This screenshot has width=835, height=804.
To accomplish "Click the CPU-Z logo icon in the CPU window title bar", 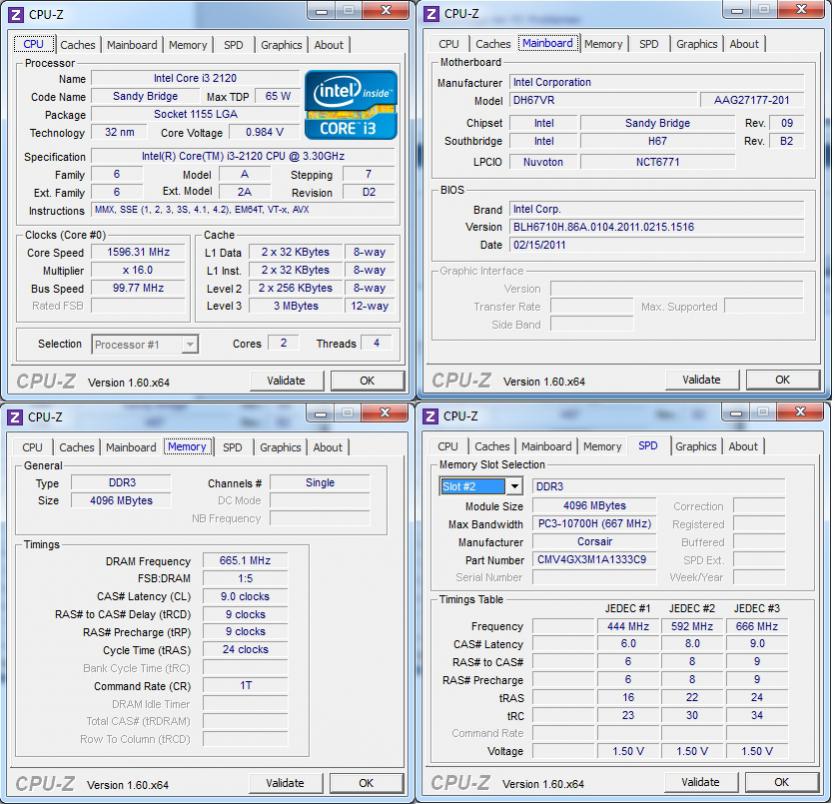I will (16, 14).
